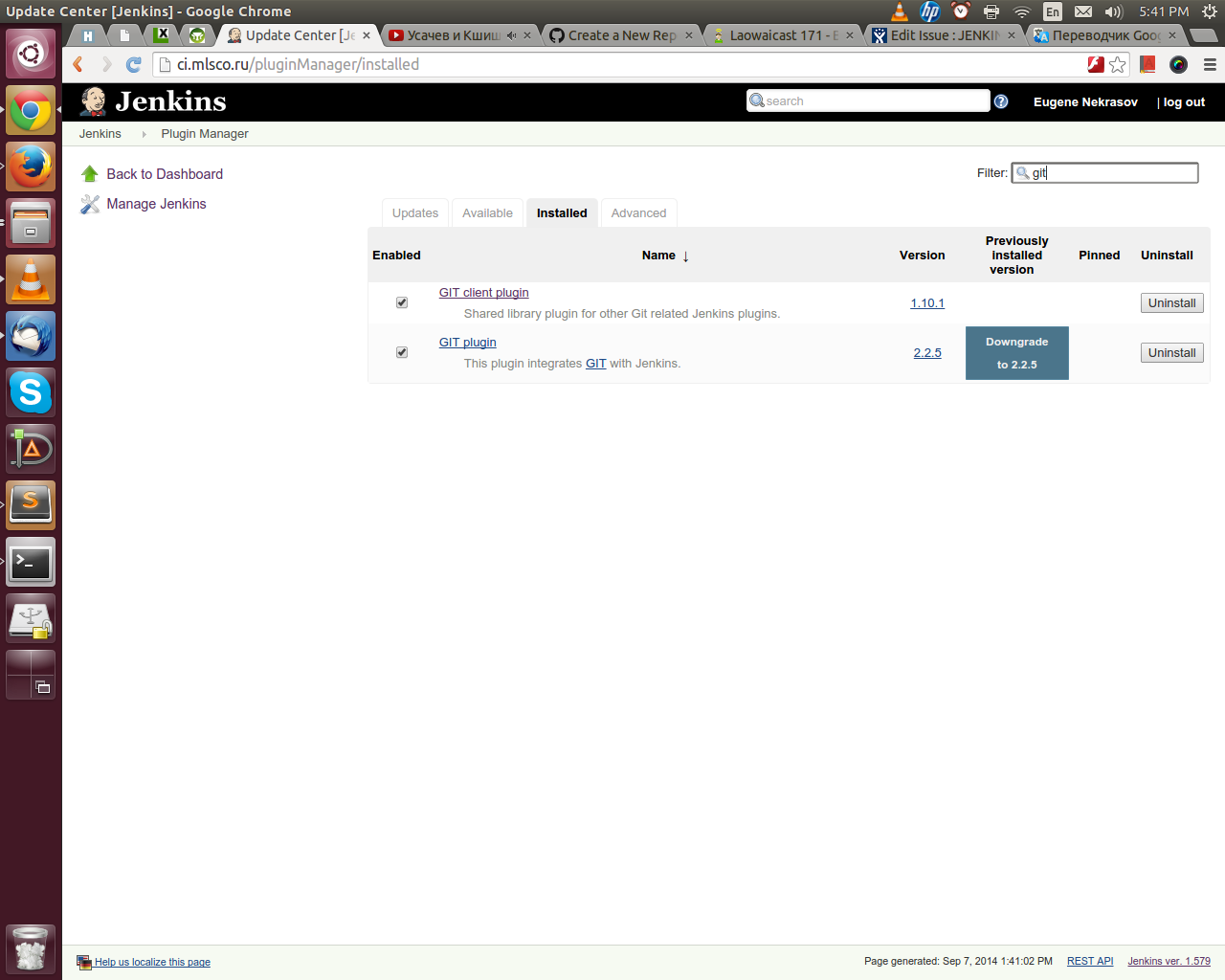
Task: Disable the GIT client plugin checkbox
Action: (x=402, y=302)
